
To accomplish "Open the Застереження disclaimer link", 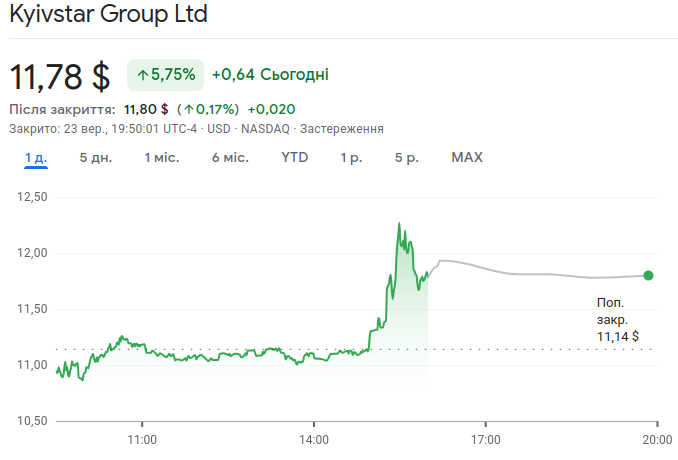I will (342, 129).
